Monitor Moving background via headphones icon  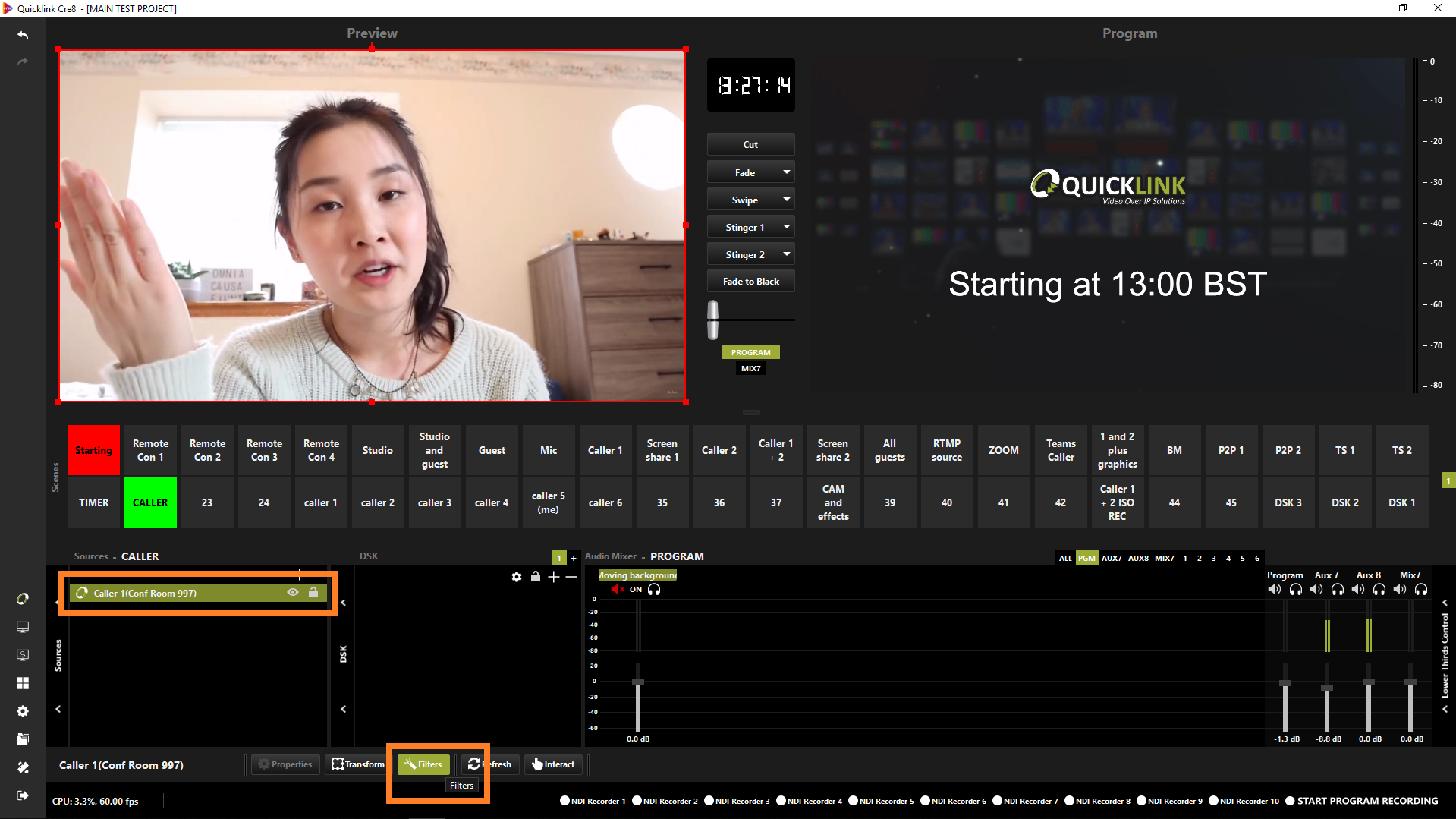click(654, 589)
